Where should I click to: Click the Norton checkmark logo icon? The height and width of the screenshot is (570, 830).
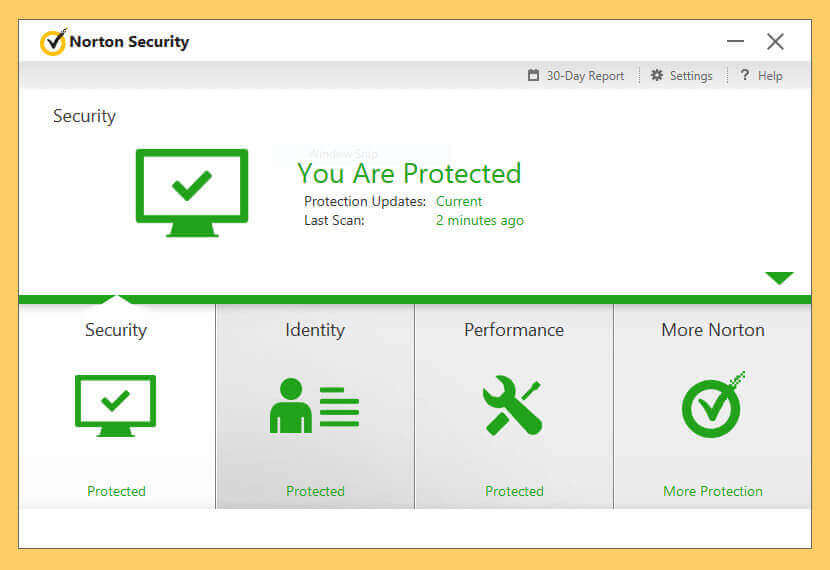53,42
